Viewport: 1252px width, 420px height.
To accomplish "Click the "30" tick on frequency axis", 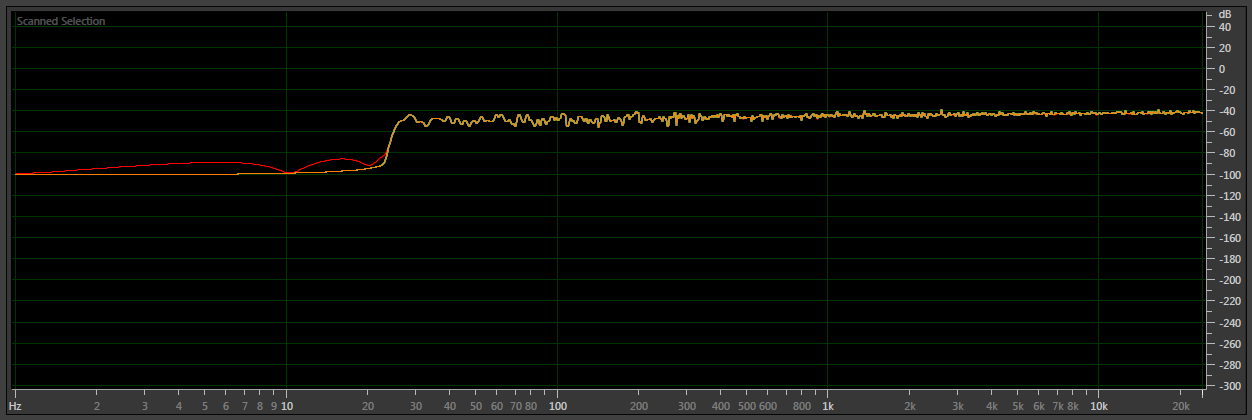I will 416,407.
